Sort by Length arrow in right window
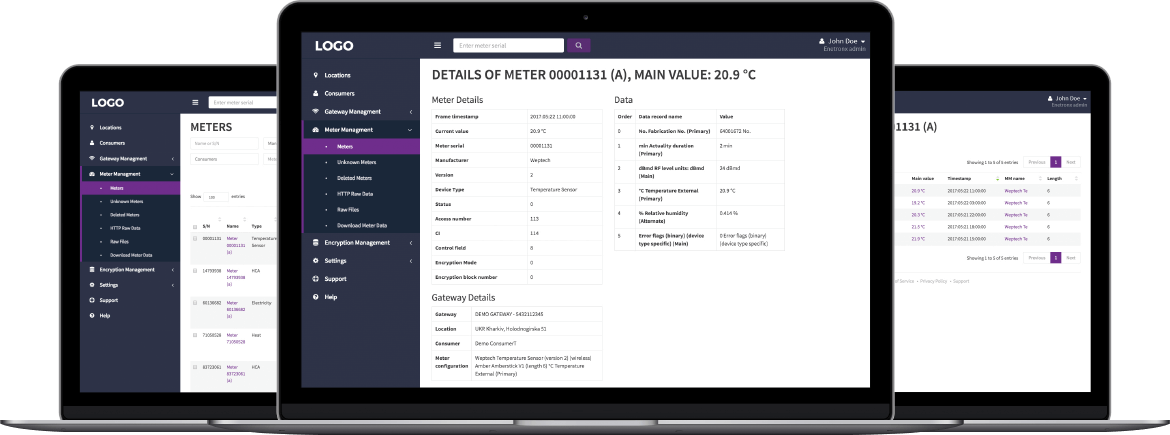This screenshot has height=435, width=1170. point(1077,179)
